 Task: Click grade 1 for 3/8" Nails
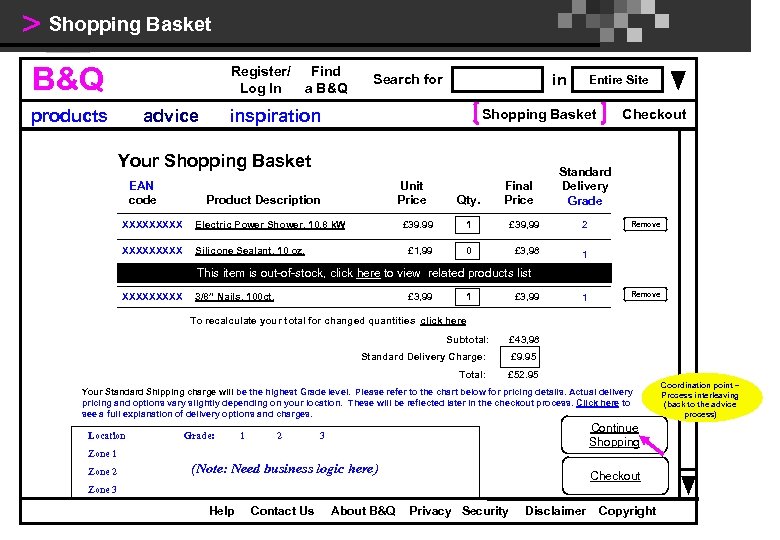click(x=585, y=297)
